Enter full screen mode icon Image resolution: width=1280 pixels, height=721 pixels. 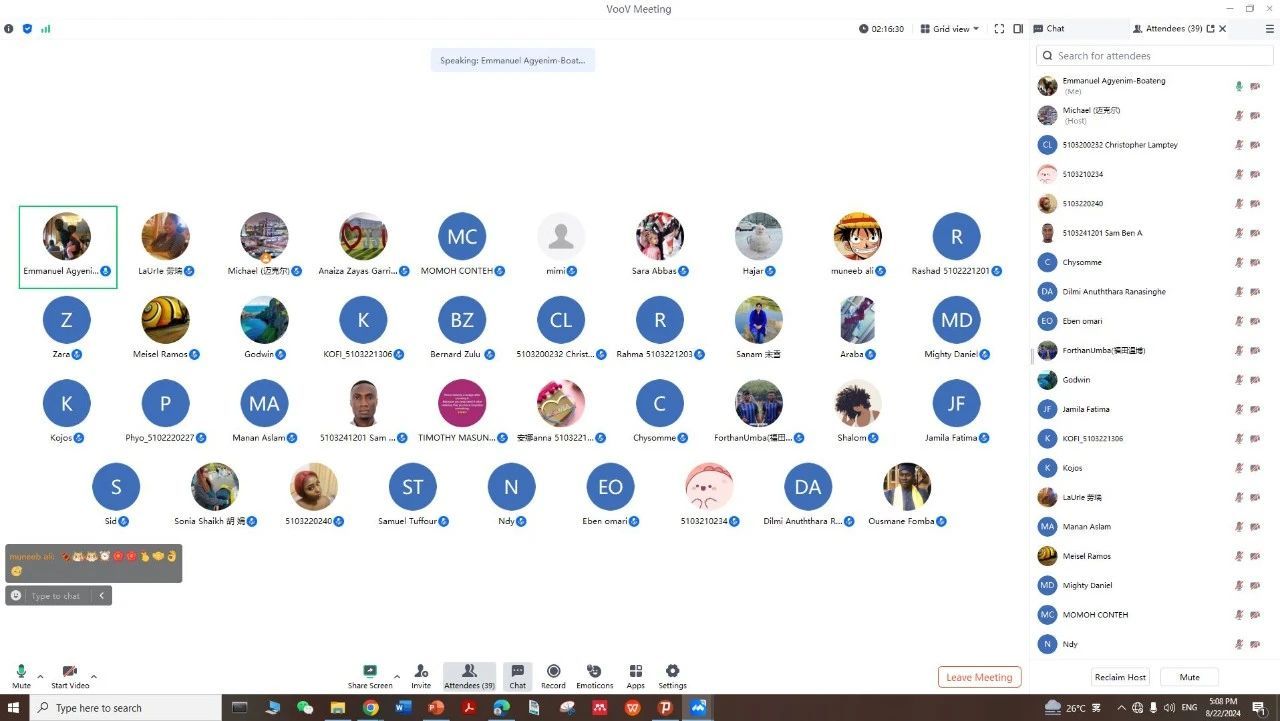click(999, 29)
